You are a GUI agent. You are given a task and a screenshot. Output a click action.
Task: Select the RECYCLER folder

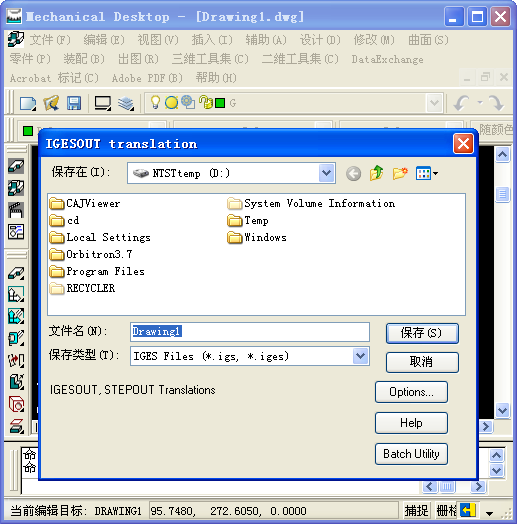82,288
